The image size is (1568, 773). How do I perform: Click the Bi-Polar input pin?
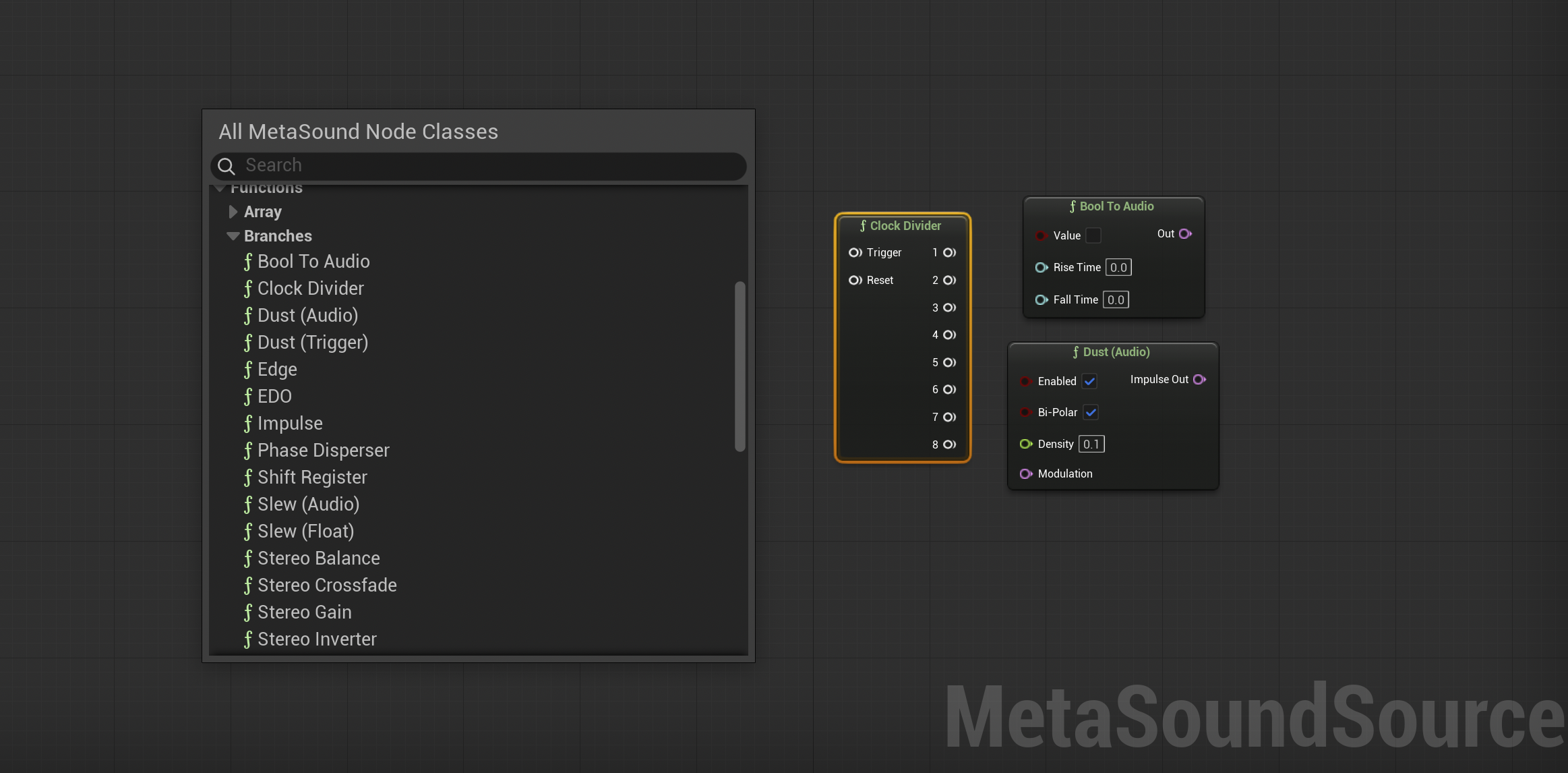point(1025,412)
